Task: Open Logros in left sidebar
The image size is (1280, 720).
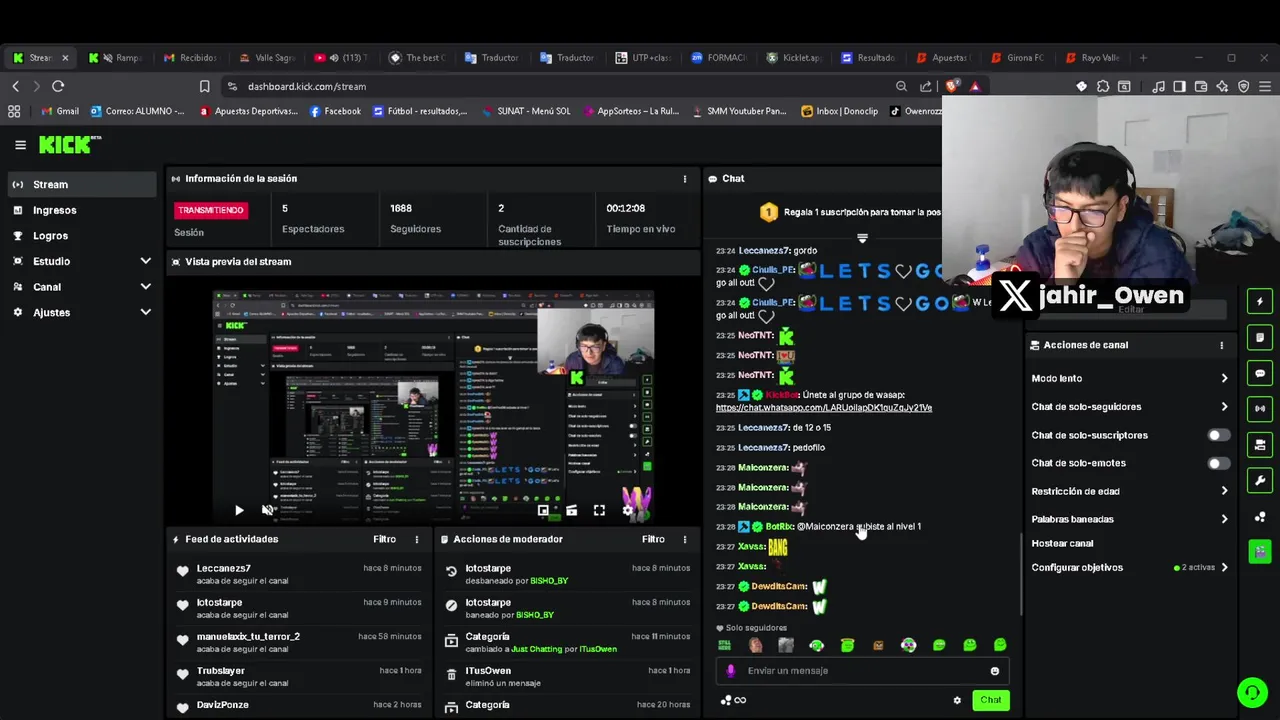Action: click(x=81, y=236)
